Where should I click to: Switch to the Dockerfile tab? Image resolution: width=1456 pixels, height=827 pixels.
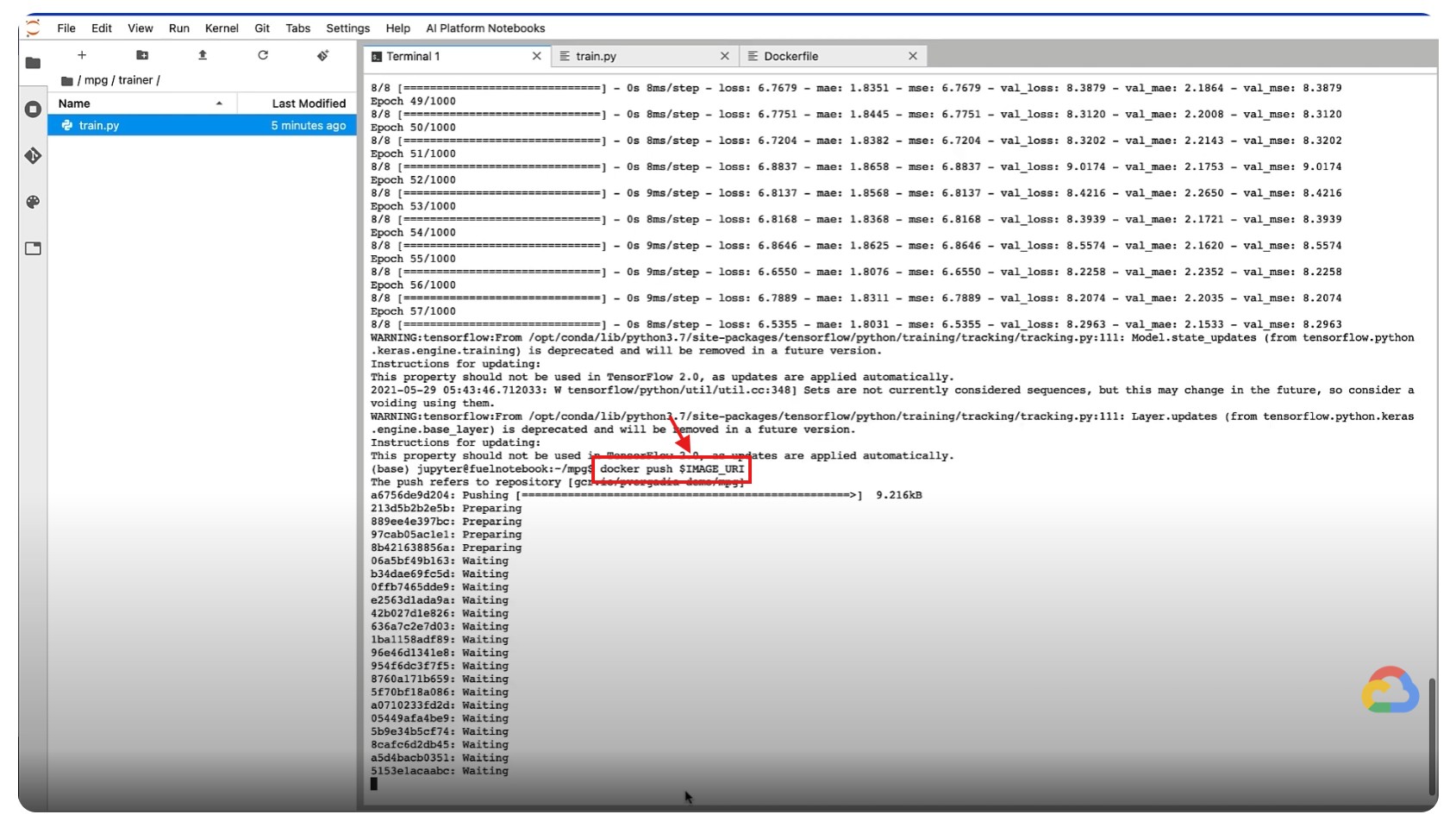790,56
